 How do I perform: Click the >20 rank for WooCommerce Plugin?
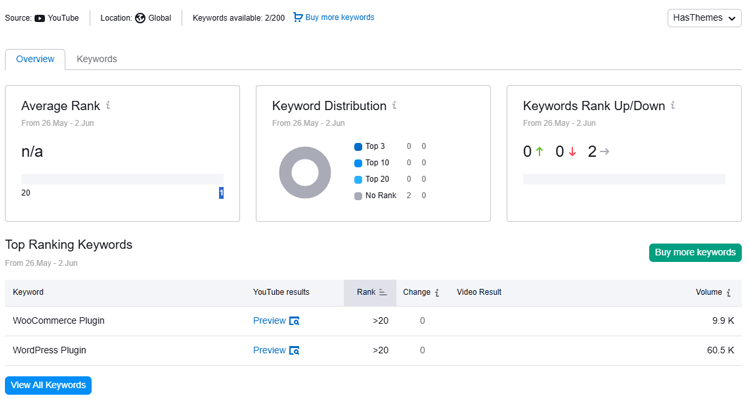[380, 321]
